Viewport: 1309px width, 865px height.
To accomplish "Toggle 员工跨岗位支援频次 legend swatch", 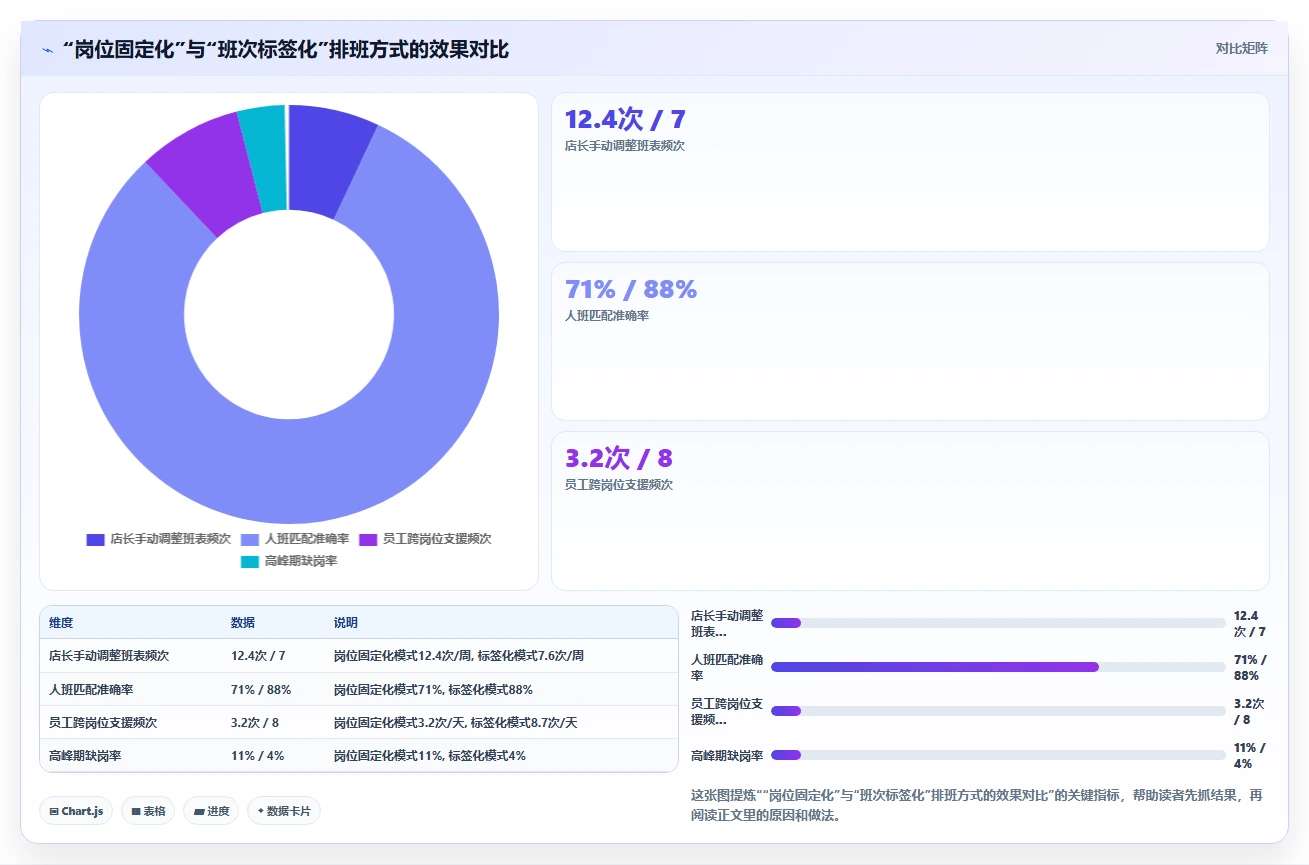I will [x=368, y=539].
